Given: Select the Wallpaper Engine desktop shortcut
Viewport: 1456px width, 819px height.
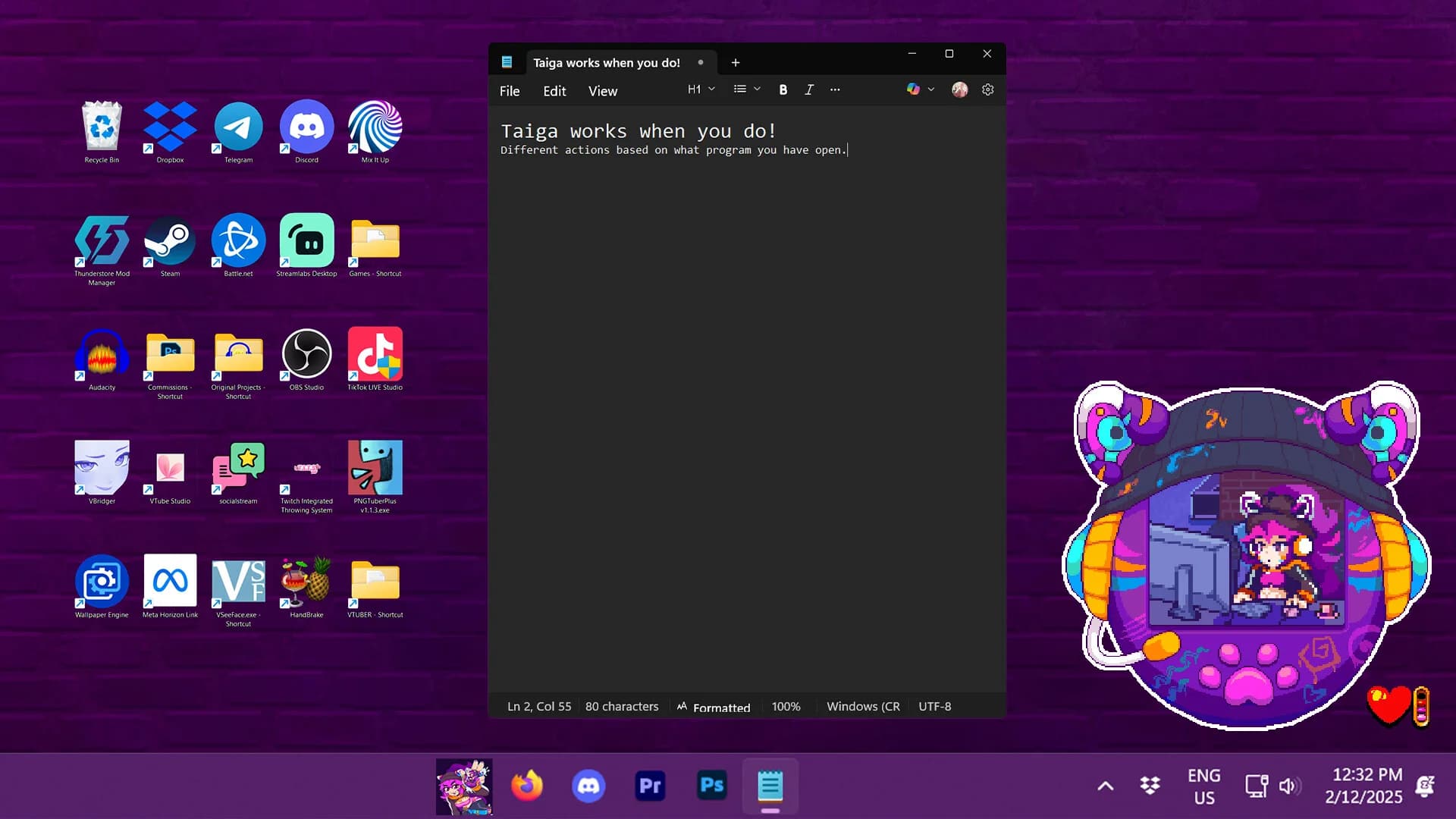Looking at the screenshot, I should [x=102, y=587].
